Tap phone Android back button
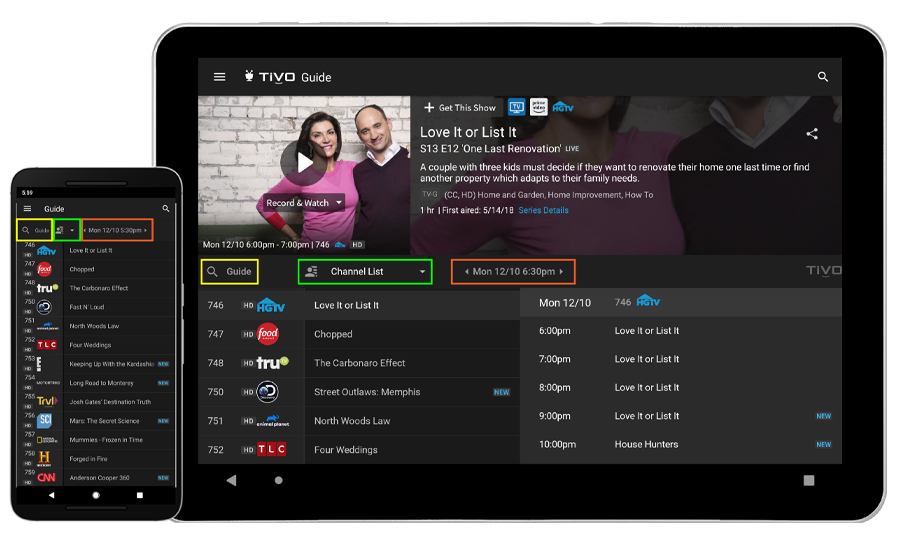Image resolution: width=900 pixels, height=550 pixels. coord(52,495)
